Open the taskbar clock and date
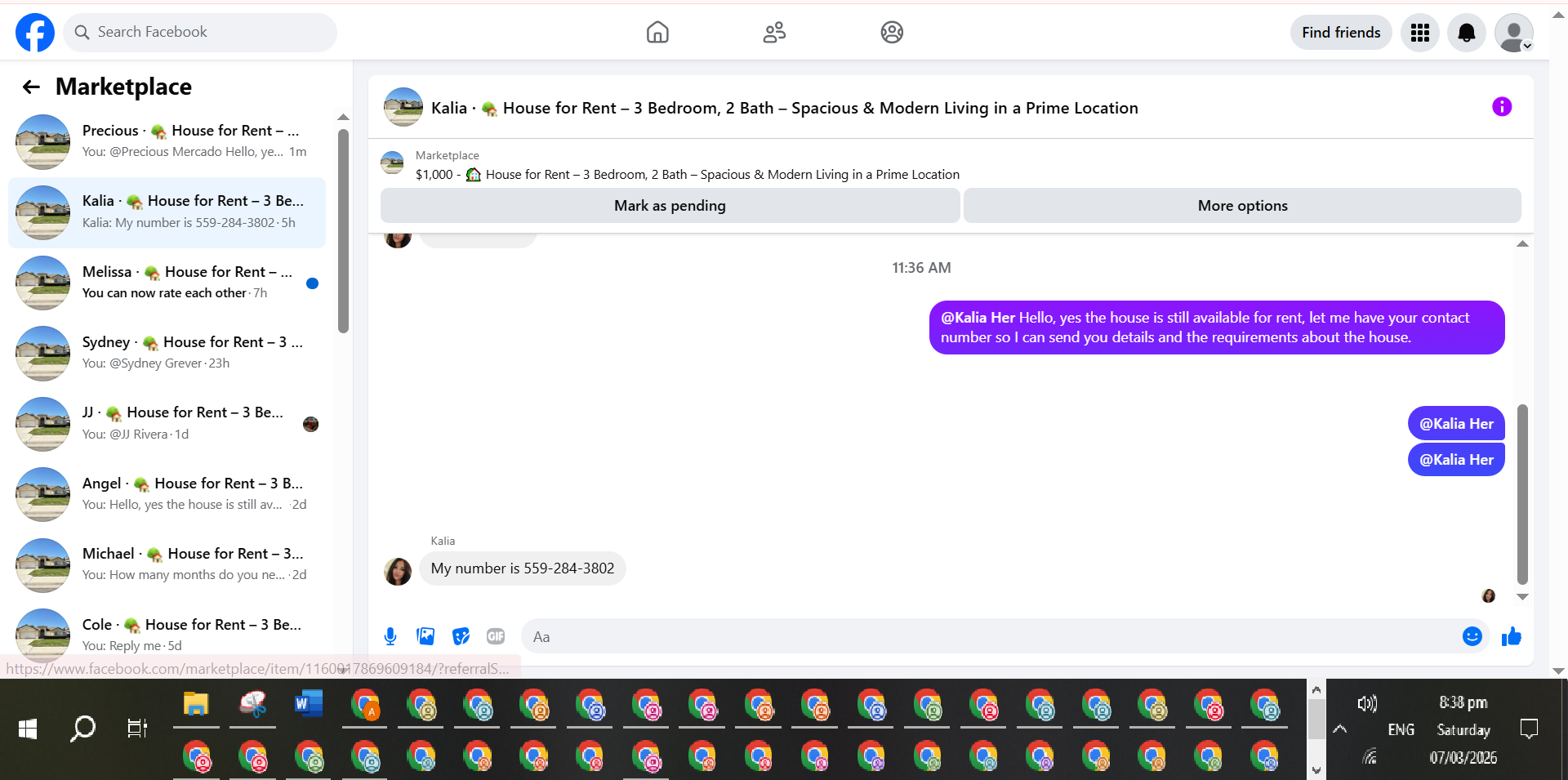This screenshot has height=780, width=1568. pos(1463,729)
